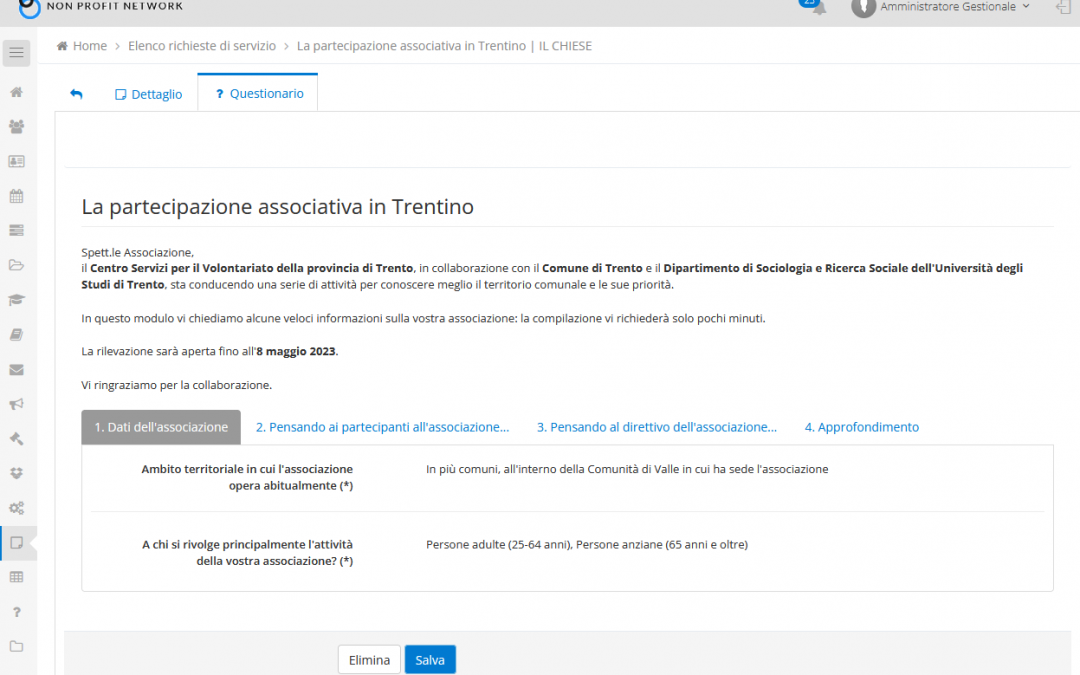Open the home icon in sidebar

point(17,92)
